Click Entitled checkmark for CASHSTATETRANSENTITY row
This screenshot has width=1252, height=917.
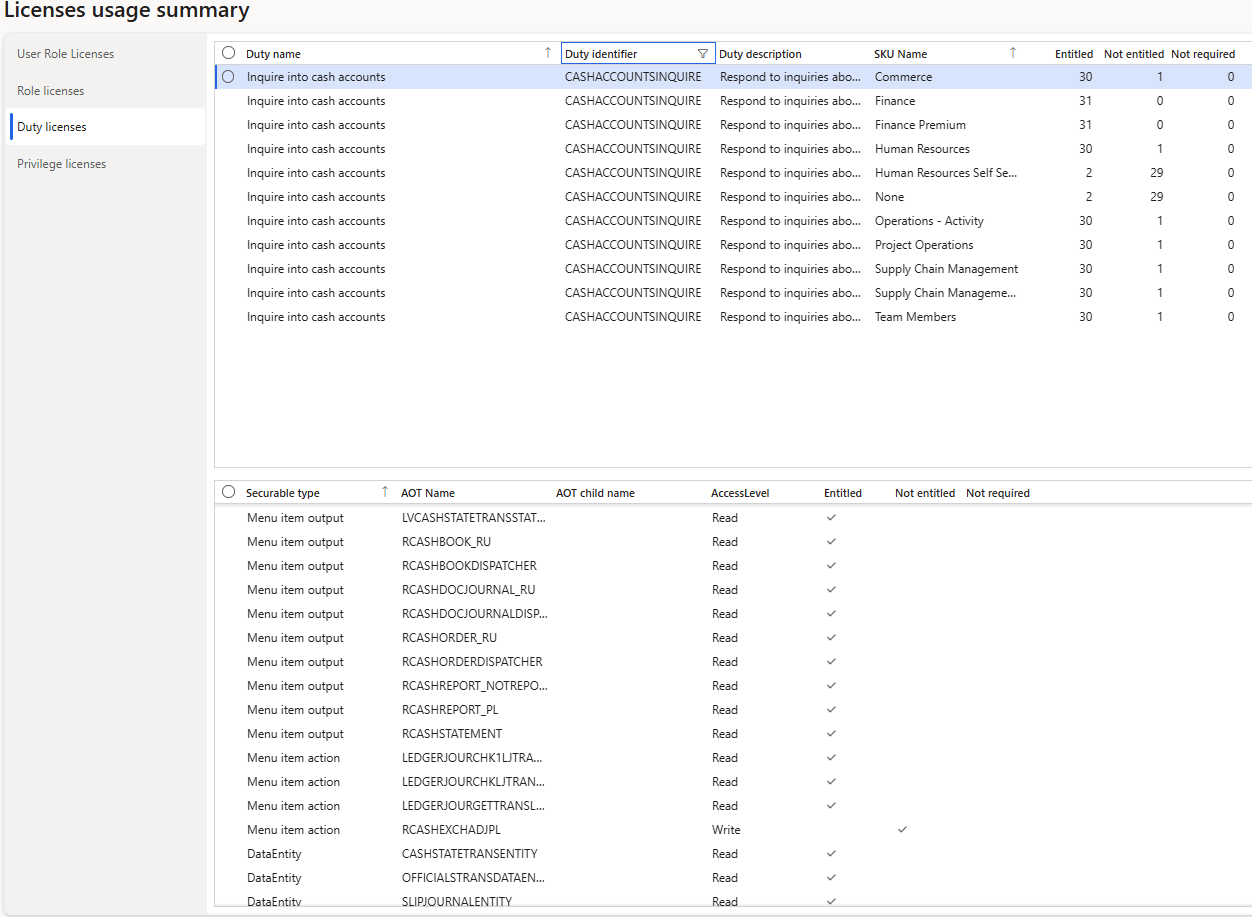coord(831,854)
